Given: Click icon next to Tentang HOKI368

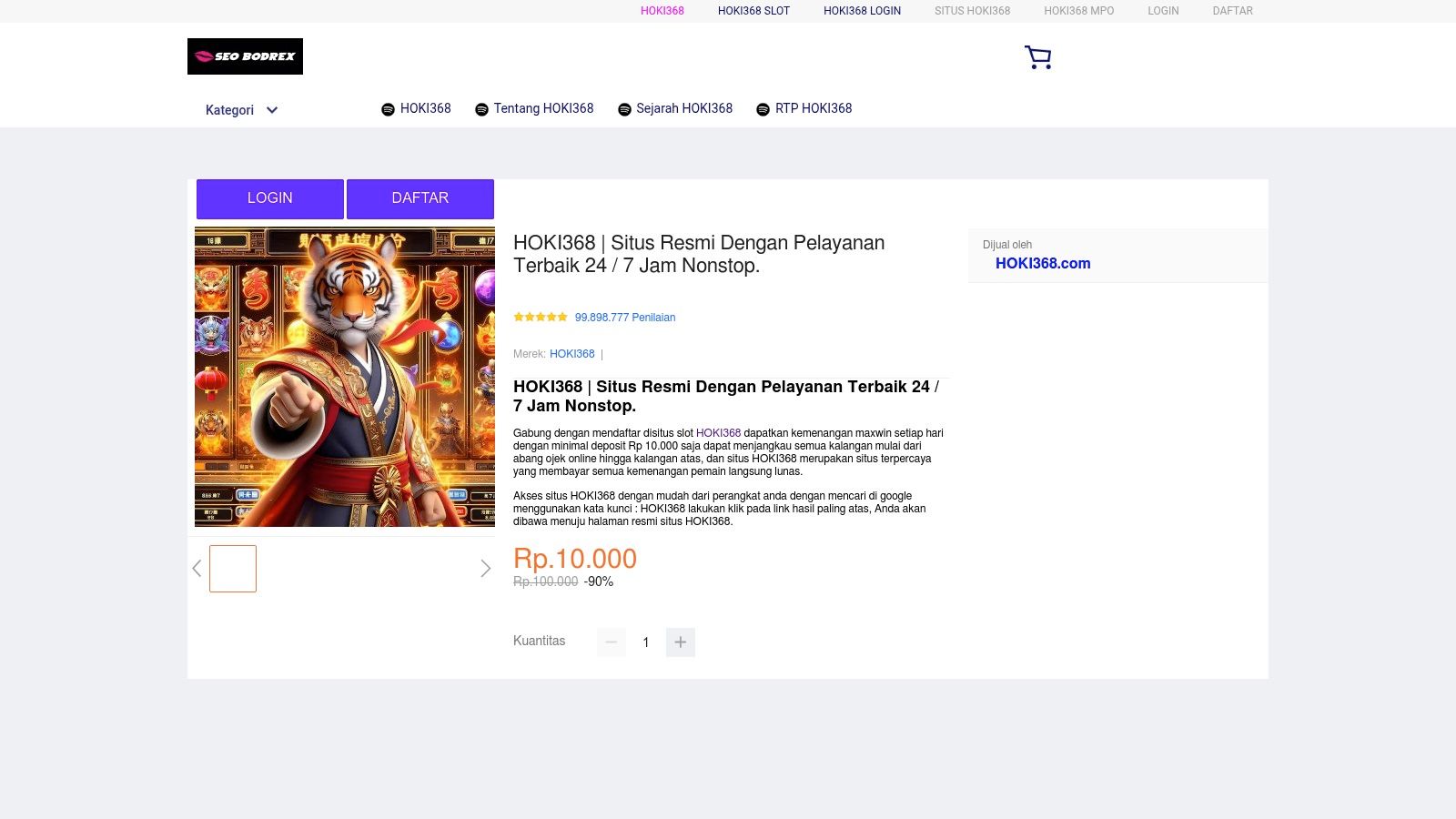Looking at the screenshot, I should click(481, 109).
